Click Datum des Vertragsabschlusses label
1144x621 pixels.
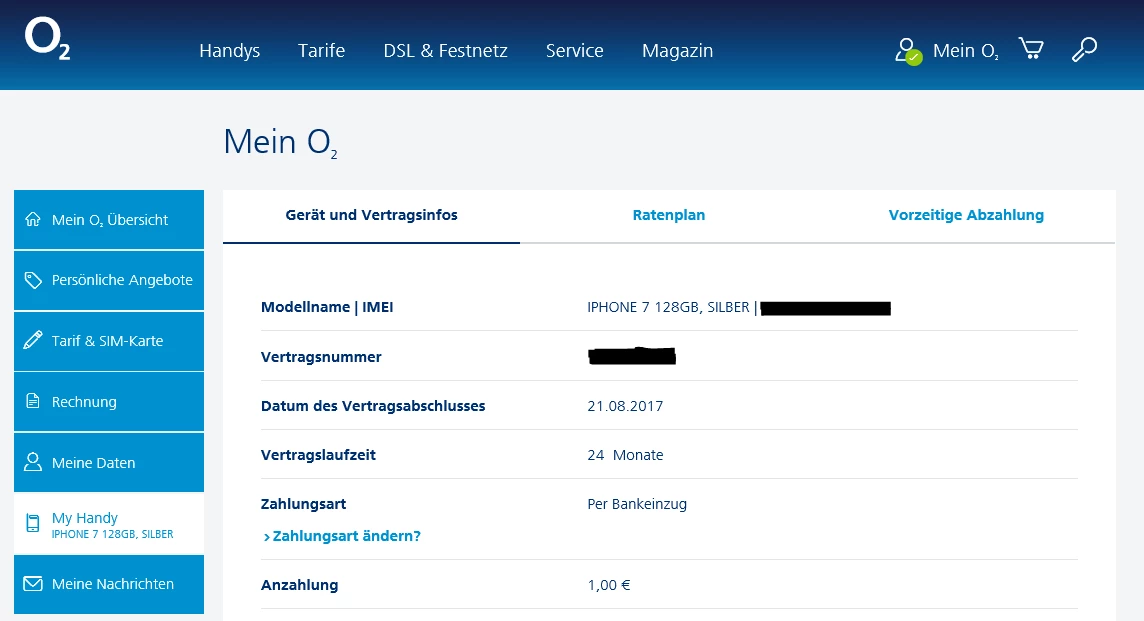click(373, 406)
